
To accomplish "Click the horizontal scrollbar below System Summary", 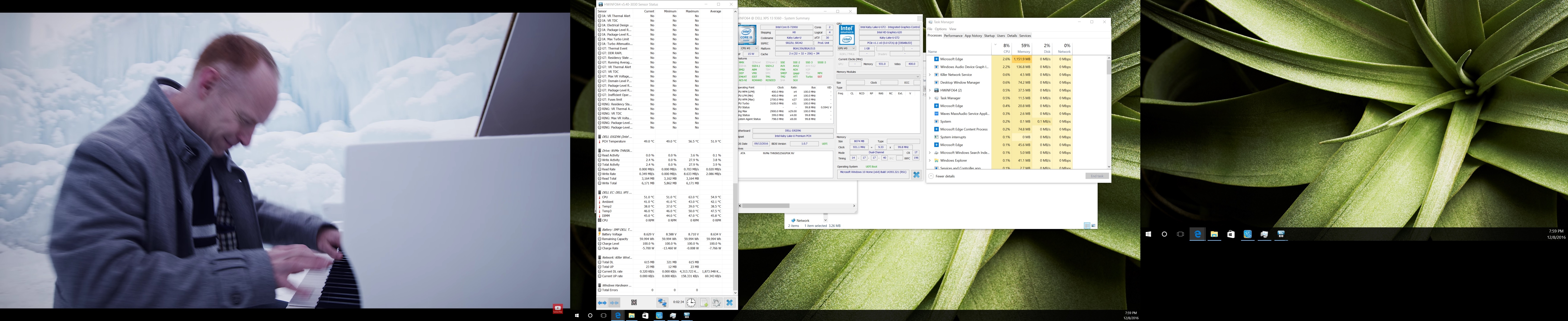I will click(766, 206).
